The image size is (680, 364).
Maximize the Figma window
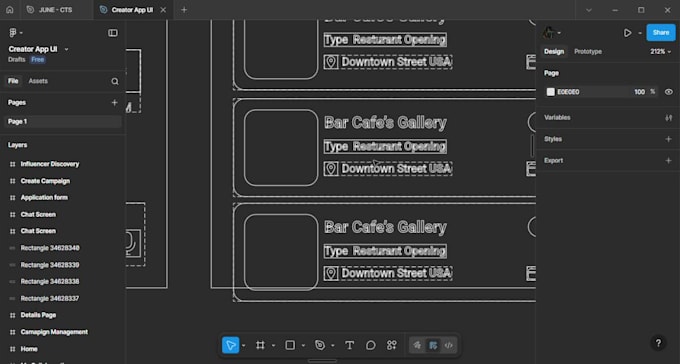click(x=641, y=10)
